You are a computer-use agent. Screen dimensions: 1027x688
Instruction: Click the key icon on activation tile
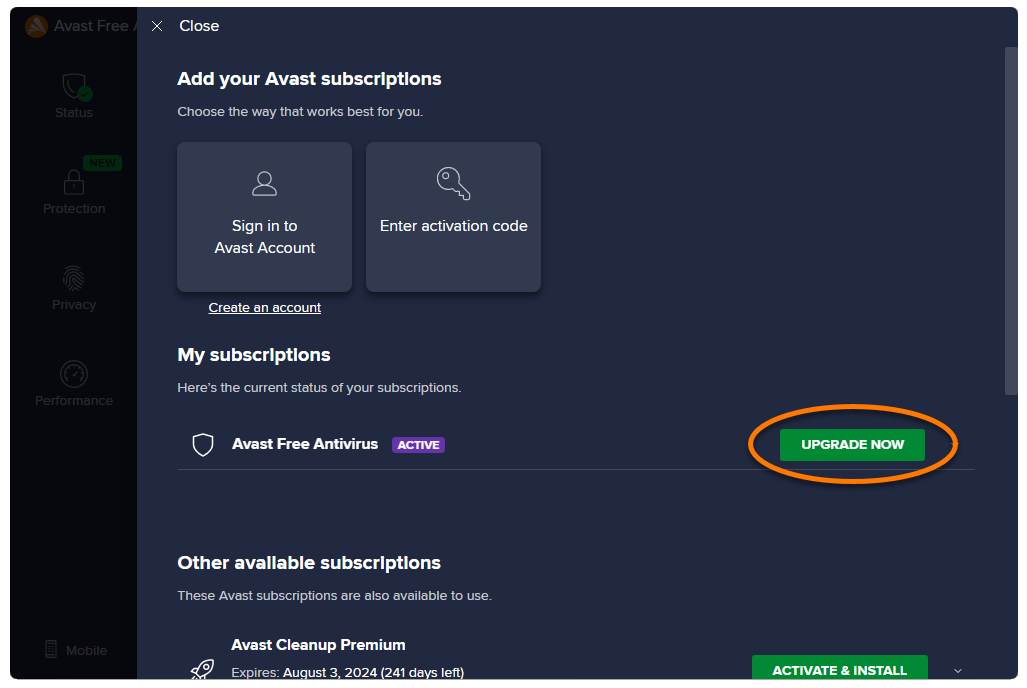point(453,183)
